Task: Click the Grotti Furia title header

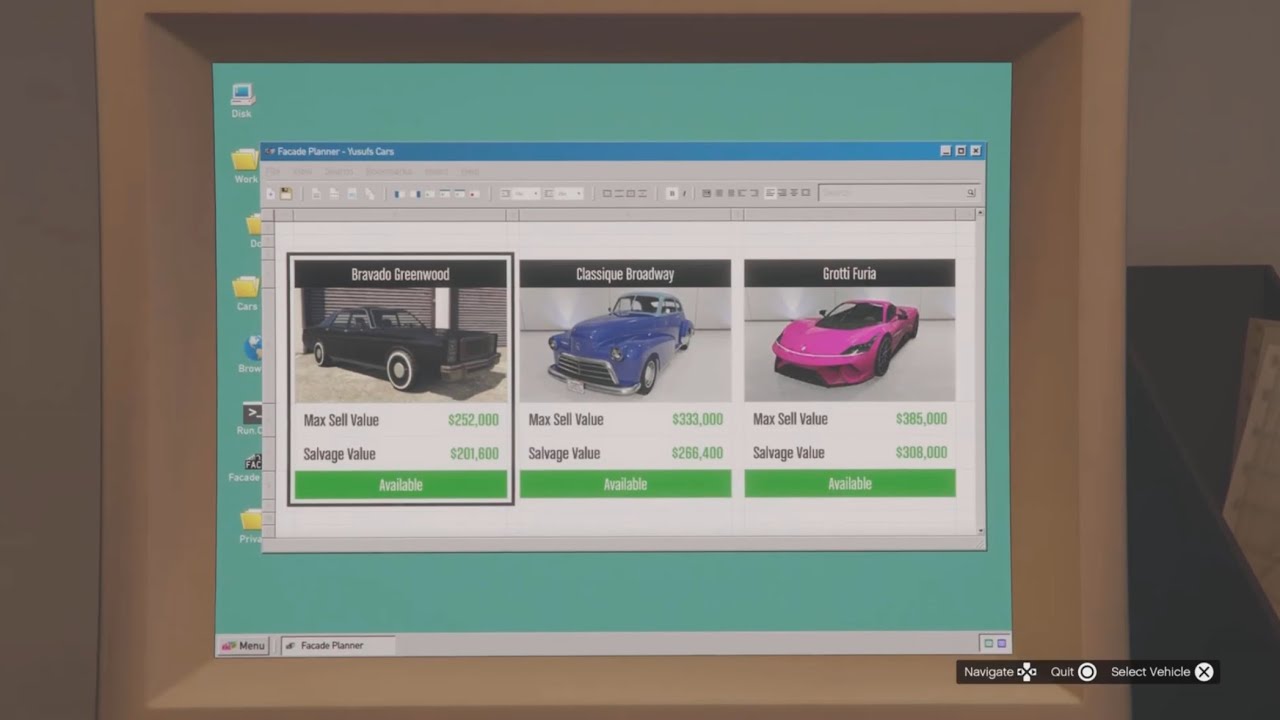Action: coord(849,273)
